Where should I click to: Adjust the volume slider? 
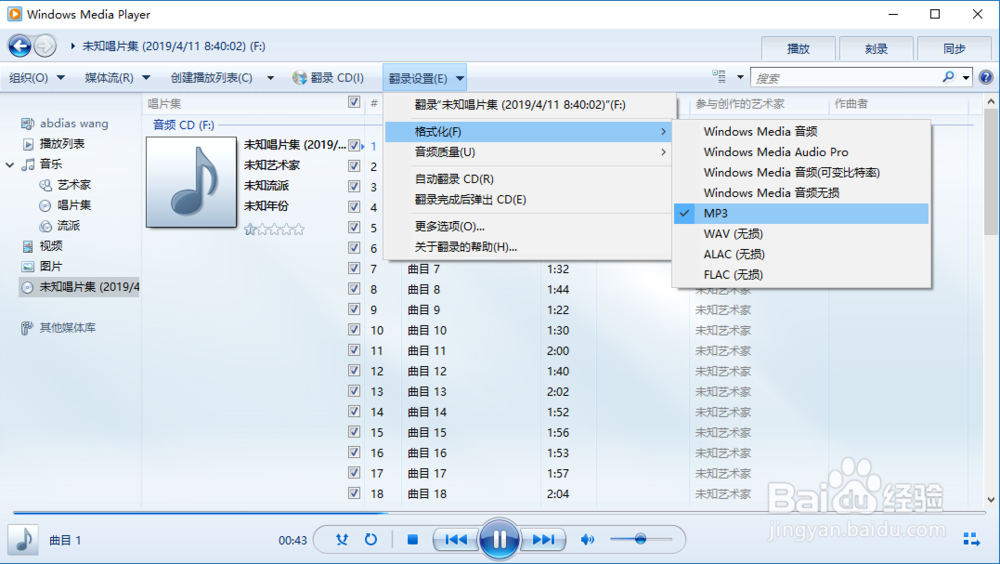coord(641,540)
